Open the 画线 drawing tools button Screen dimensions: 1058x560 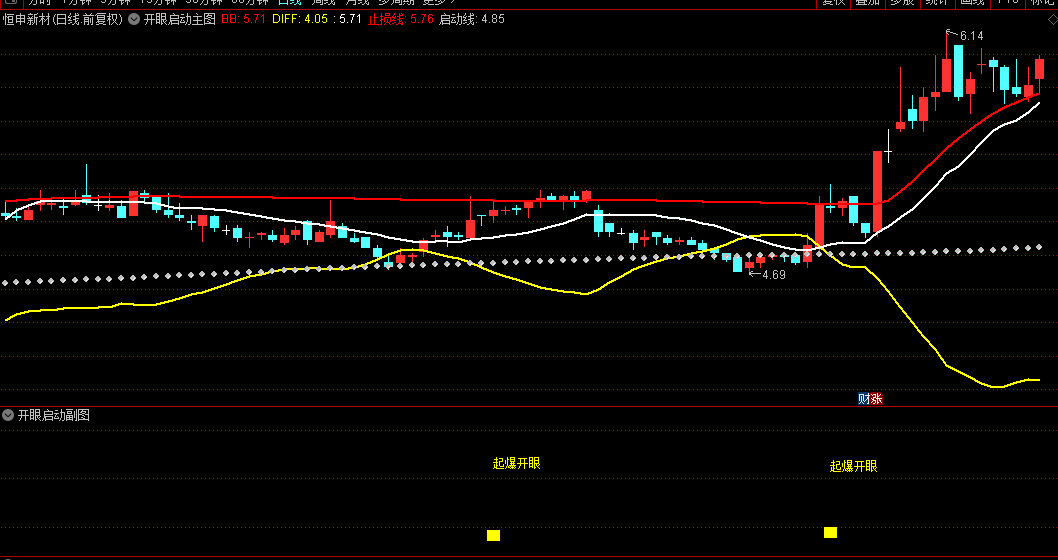[972, 3]
